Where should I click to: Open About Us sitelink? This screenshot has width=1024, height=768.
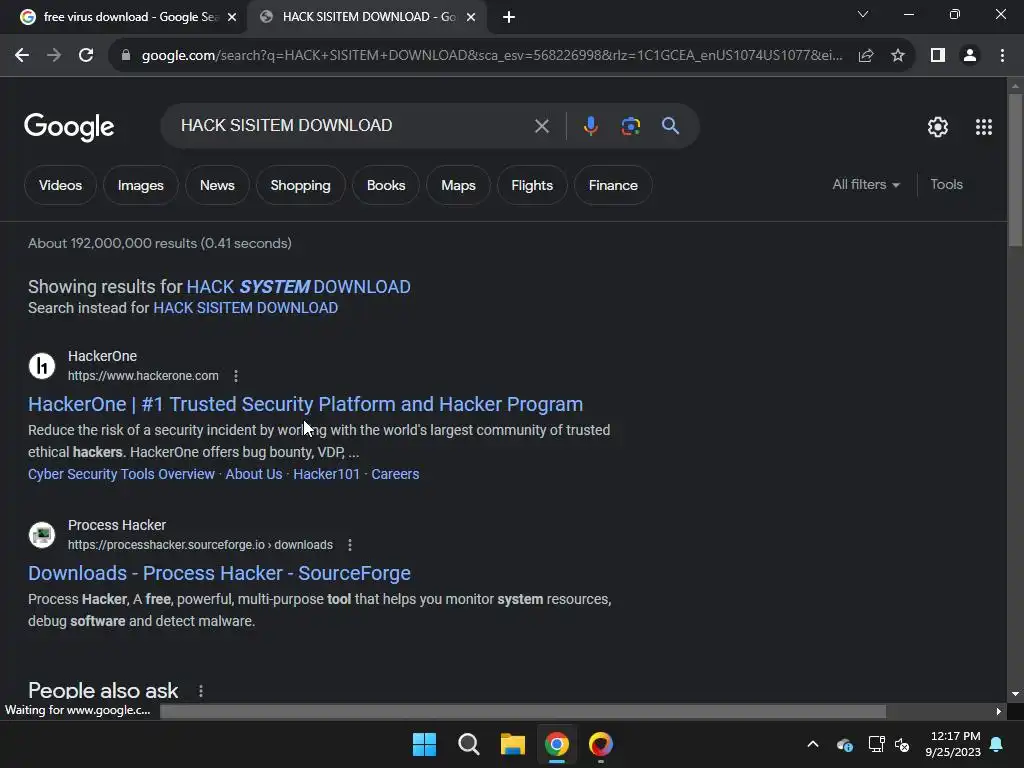[x=254, y=474]
